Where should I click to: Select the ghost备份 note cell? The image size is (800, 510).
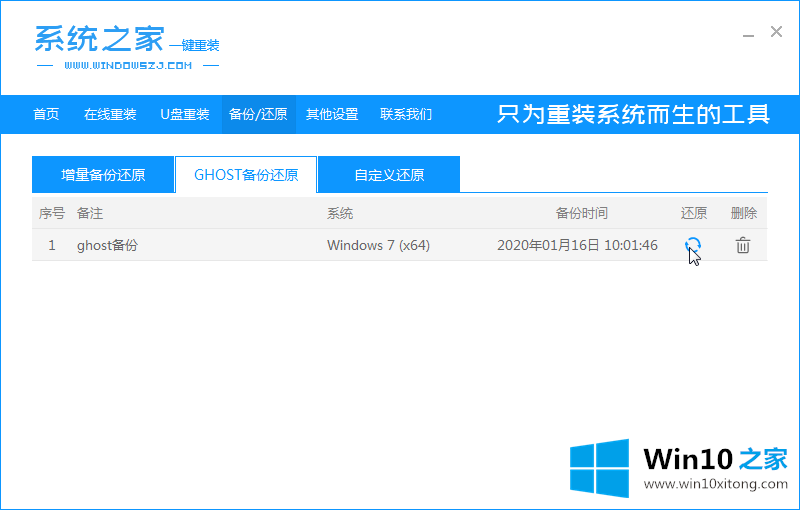tap(107, 245)
